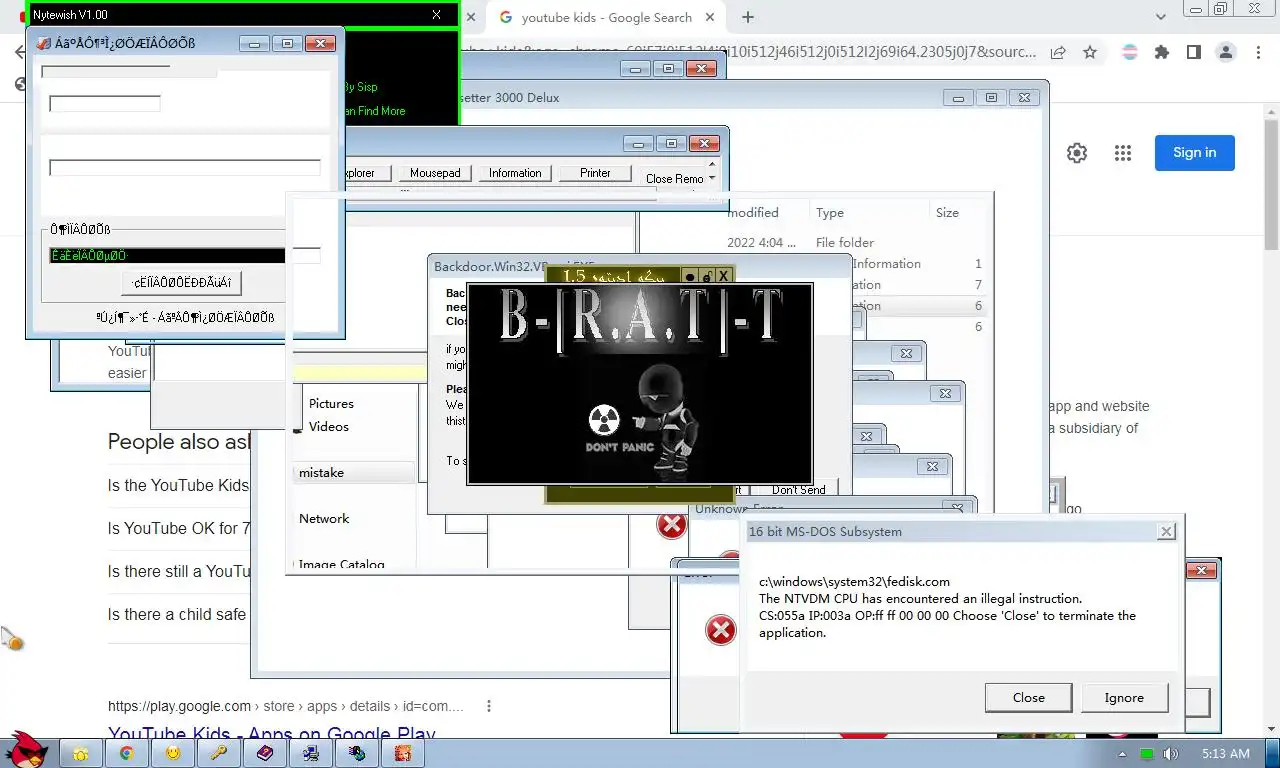The height and width of the screenshot is (768, 1280).
Task: Close the Nytewish V1.00 window
Action: tap(436, 15)
